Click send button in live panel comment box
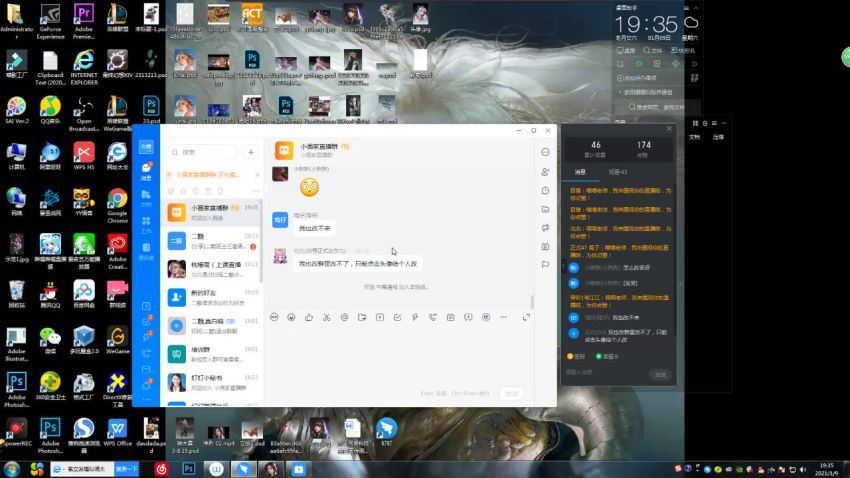This screenshot has width=850, height=478. pyautogui.click(x=660, y=374)
